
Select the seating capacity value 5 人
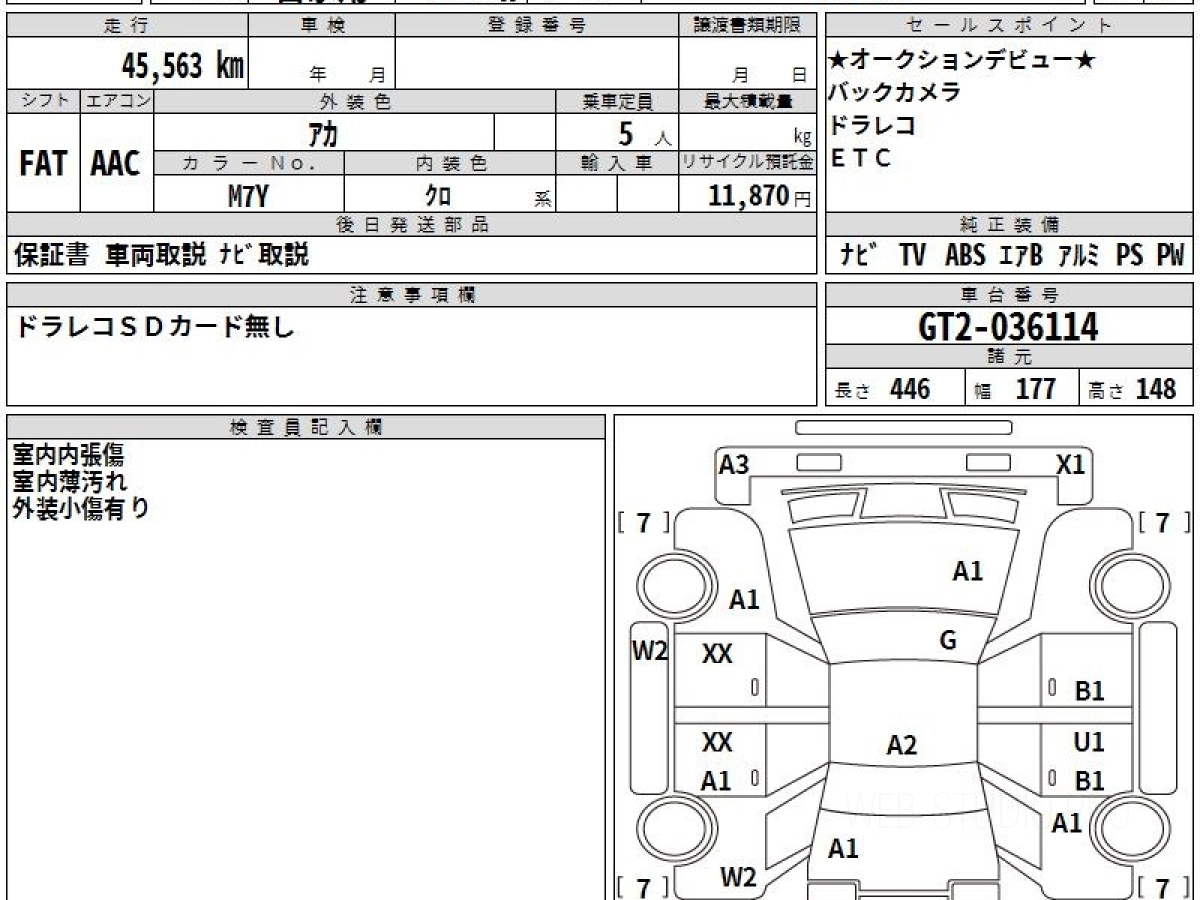coord(645,133)
